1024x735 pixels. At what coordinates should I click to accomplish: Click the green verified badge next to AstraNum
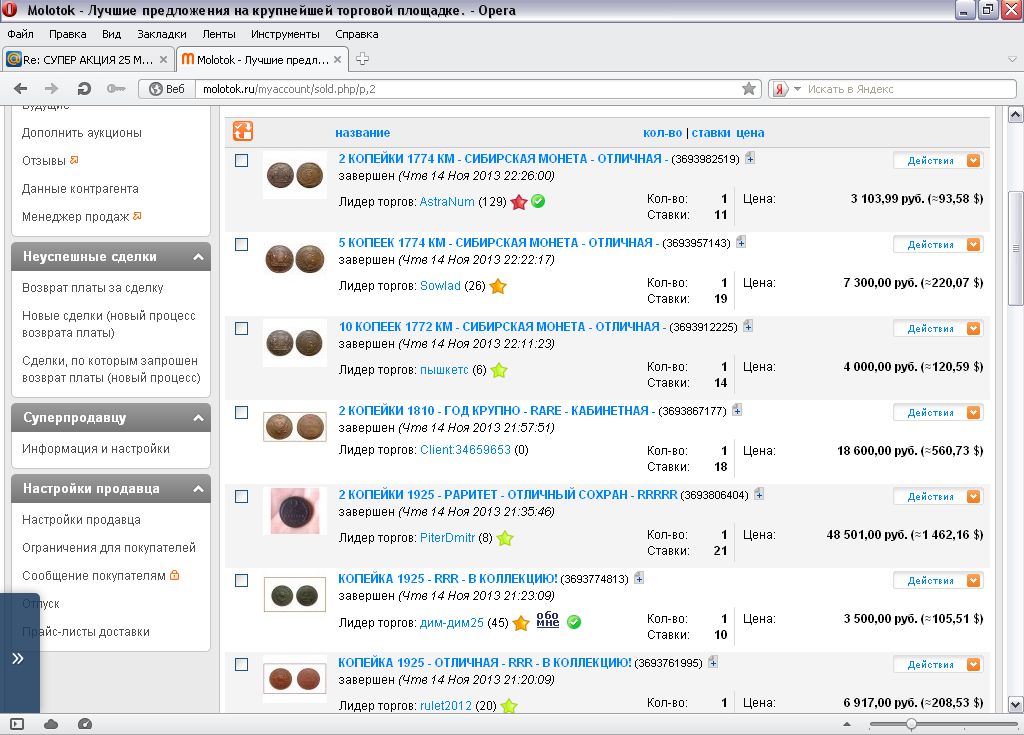(x=538, y=201)
